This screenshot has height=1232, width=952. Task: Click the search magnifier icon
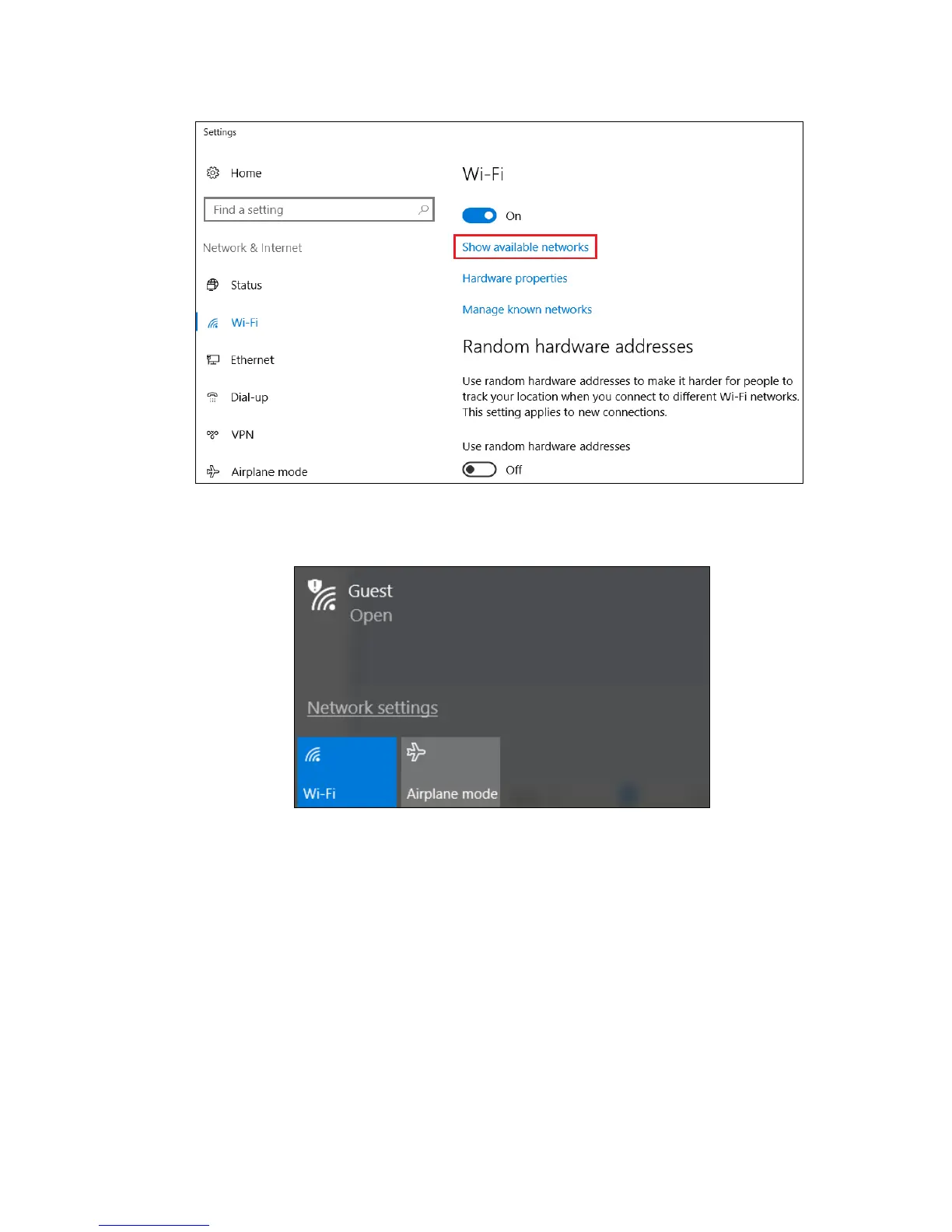423,210
